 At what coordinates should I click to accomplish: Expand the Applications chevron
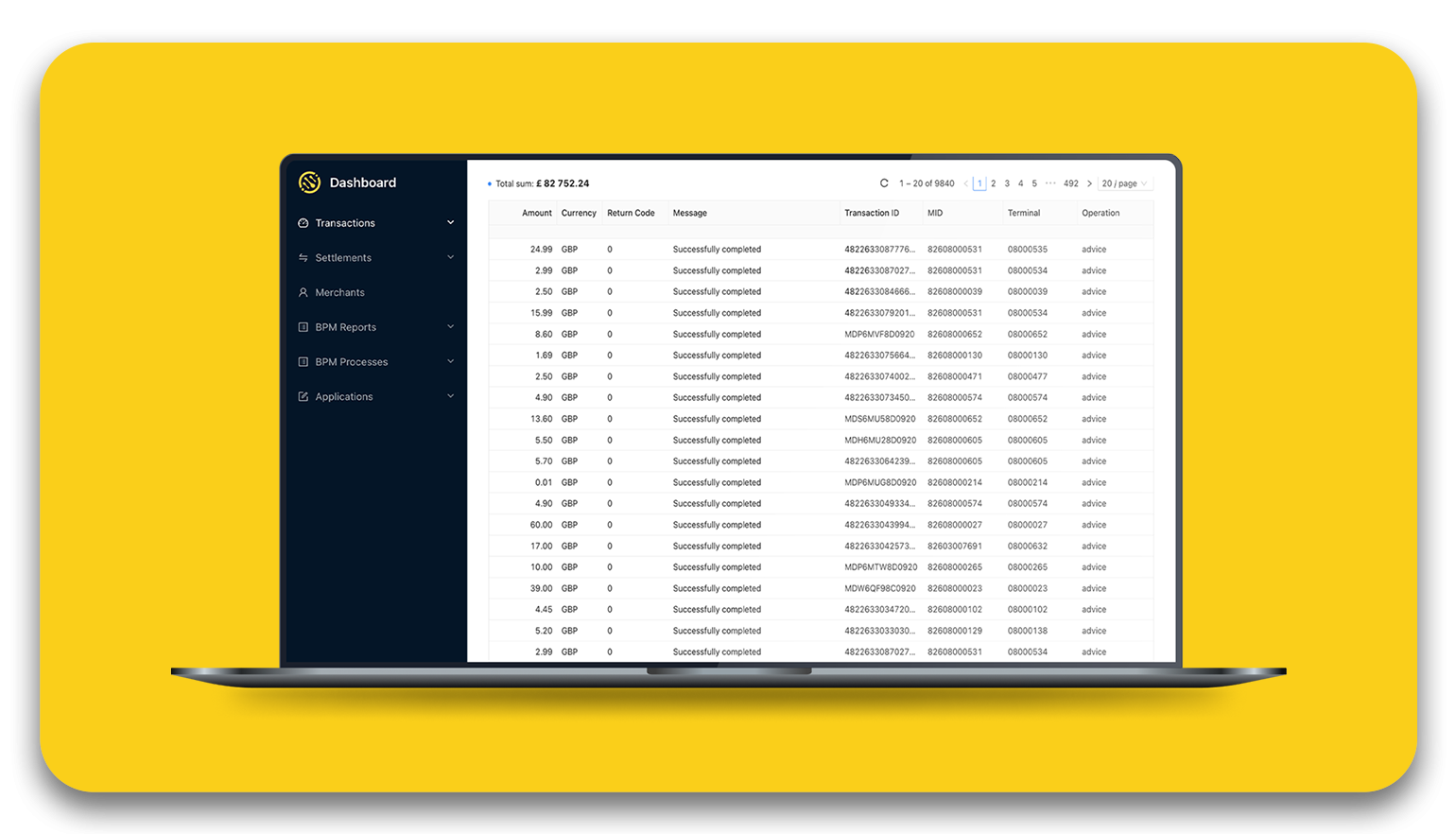(450, 396)
